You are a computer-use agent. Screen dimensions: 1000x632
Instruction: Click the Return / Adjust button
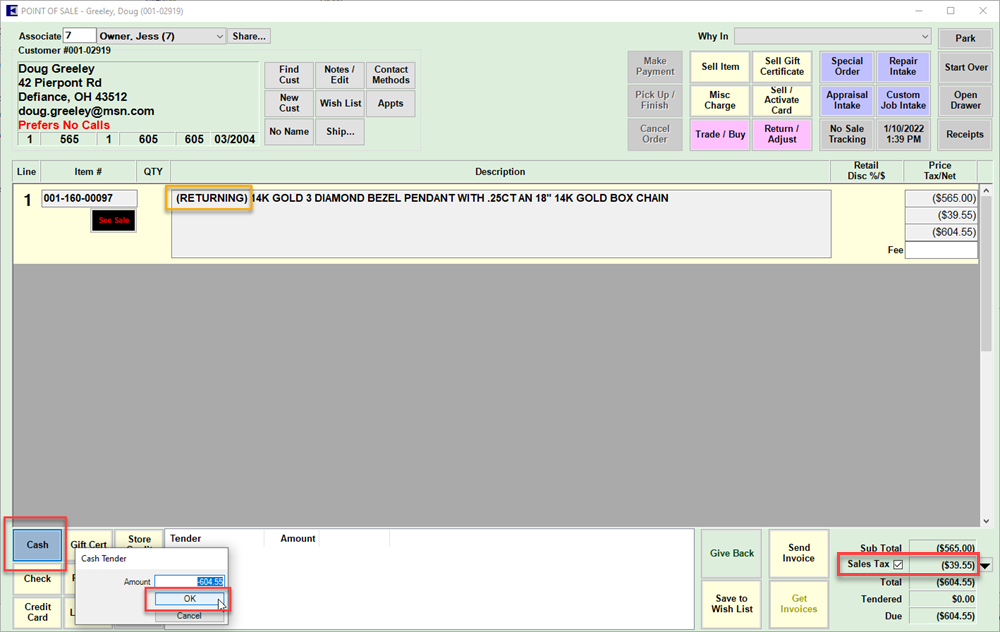coord(781,134)
